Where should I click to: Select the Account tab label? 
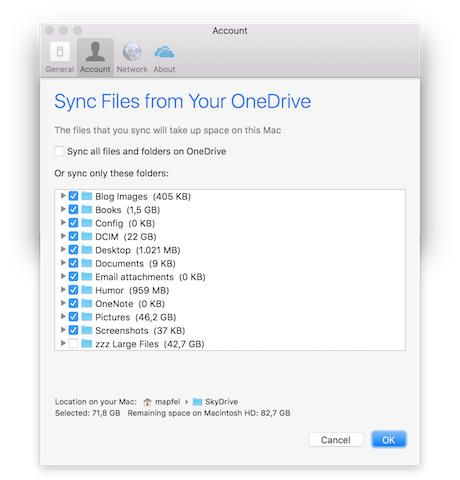[95, 69]
